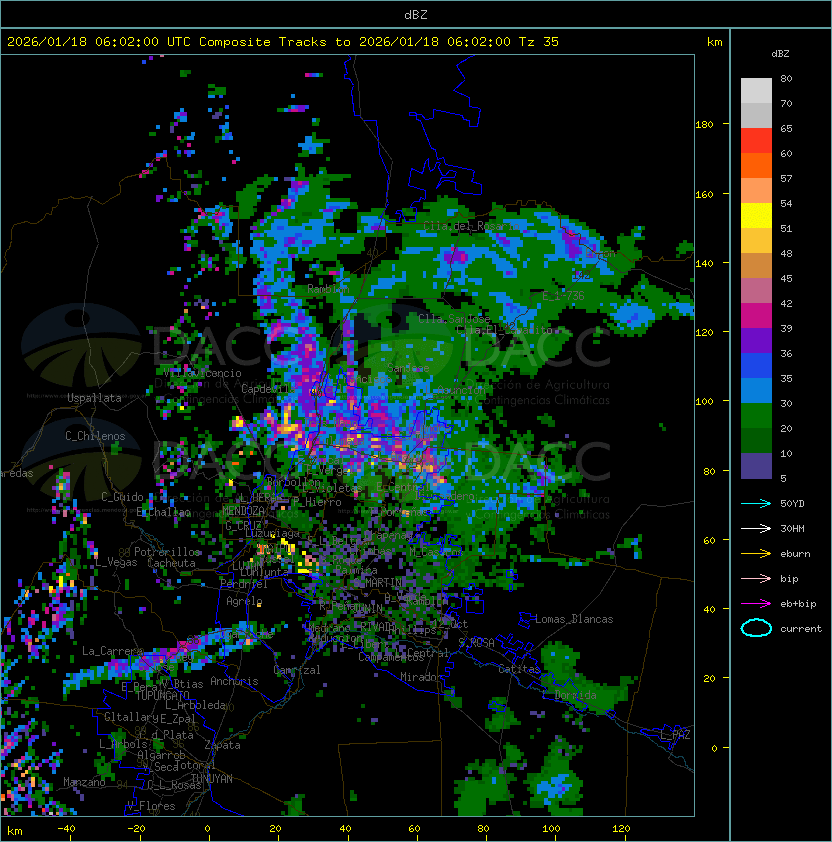Click the pink bip arrow in legend

tap(756, 578)
